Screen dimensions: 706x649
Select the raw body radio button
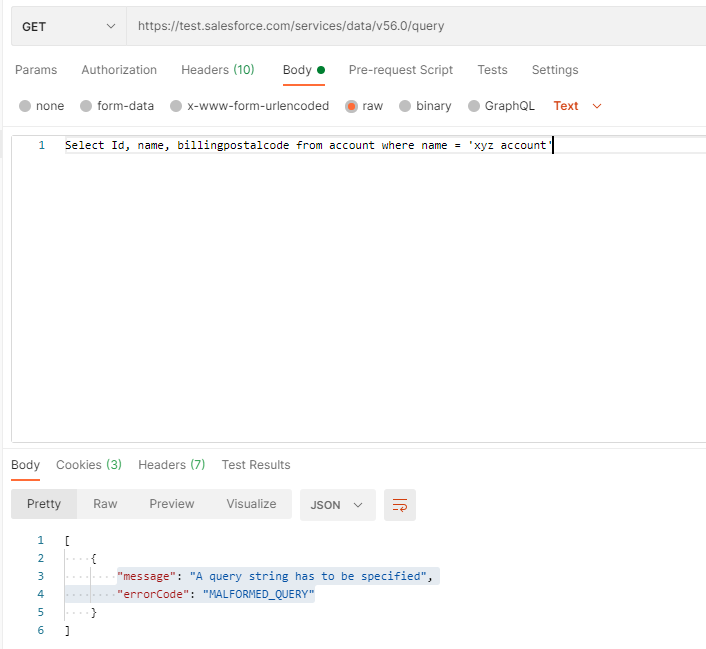pos(351,106)
